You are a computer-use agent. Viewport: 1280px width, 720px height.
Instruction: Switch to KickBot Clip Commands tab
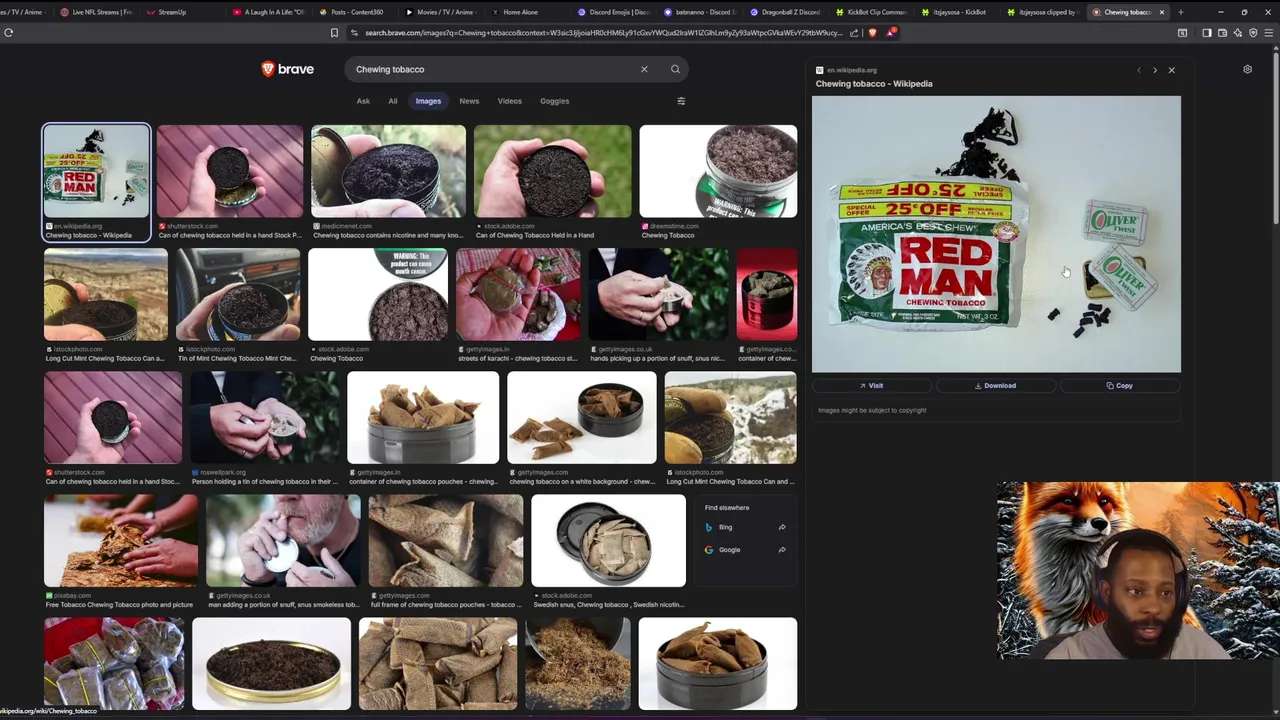pyautogui.click(x=870, y=12)
